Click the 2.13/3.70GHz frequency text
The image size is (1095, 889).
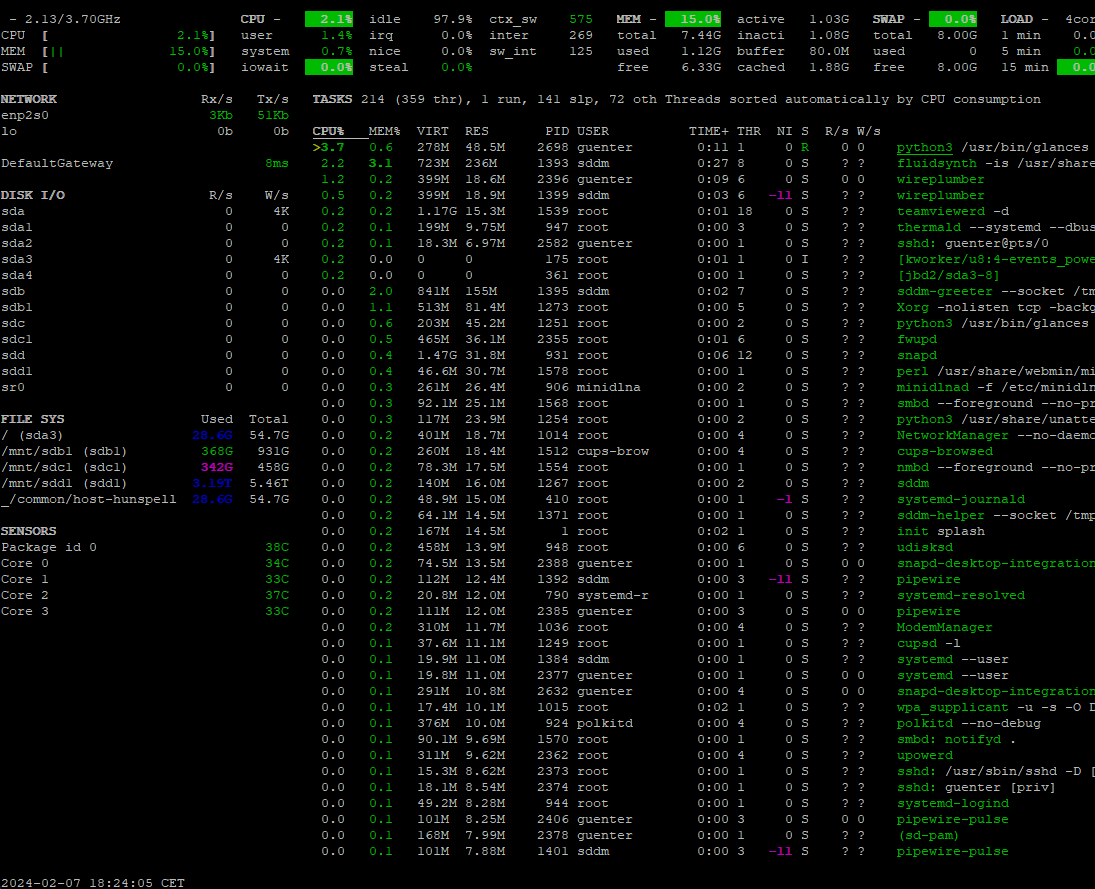(73, 19)
